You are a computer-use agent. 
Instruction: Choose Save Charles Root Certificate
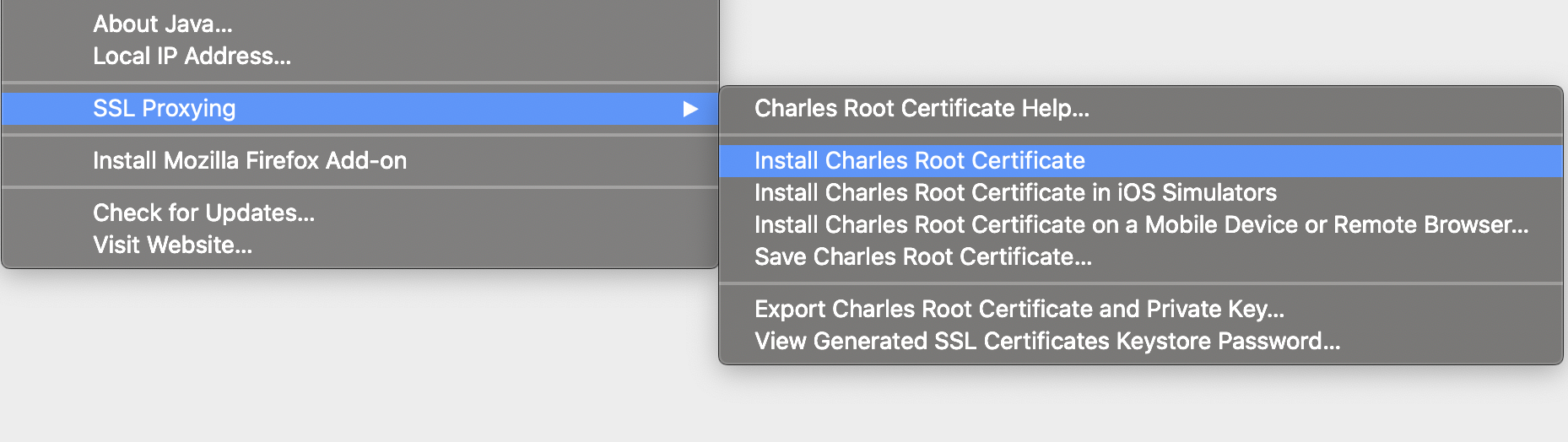pos(922,256)
